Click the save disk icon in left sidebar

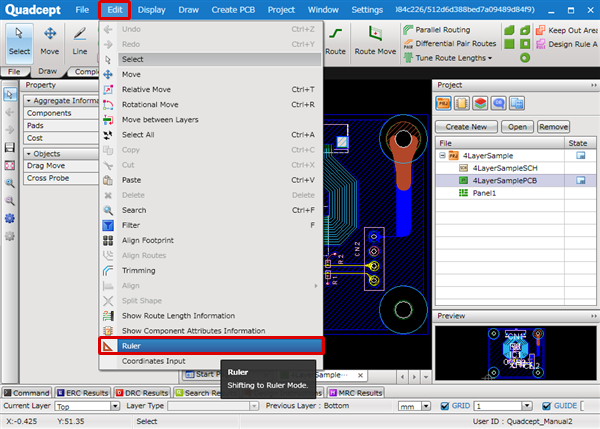[10, 147]
